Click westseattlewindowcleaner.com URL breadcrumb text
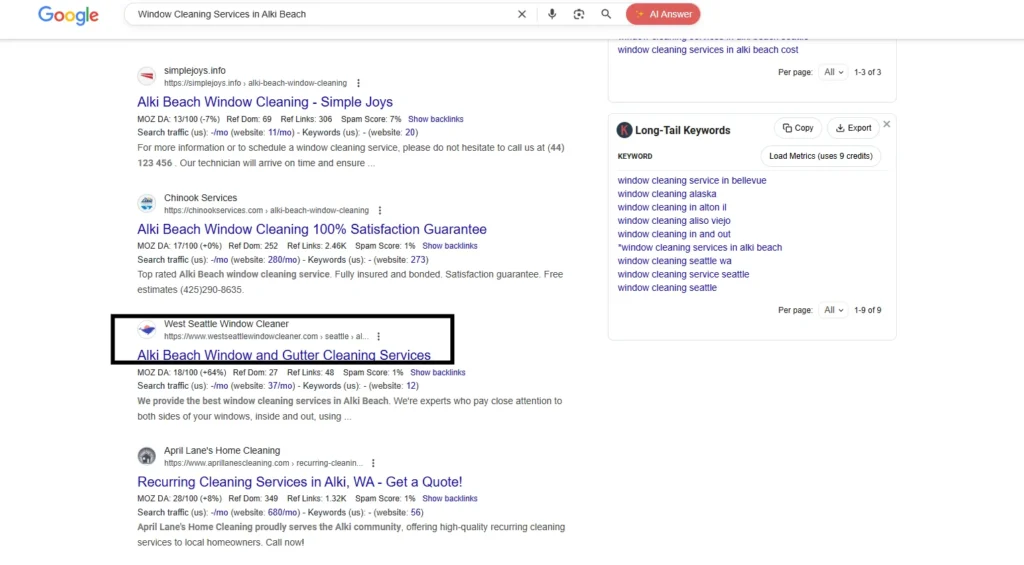 (x=266, y=337)
